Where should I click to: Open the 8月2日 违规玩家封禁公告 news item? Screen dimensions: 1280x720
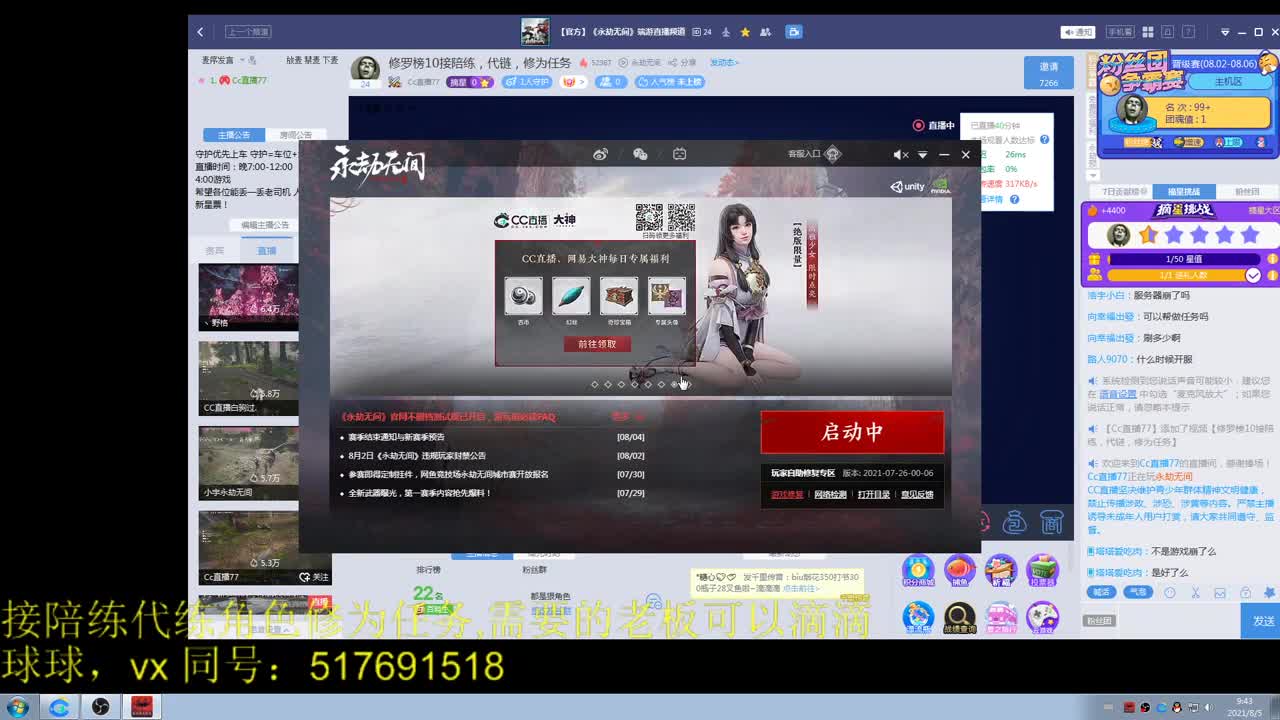pyautogui.click(x=417, y=455)
